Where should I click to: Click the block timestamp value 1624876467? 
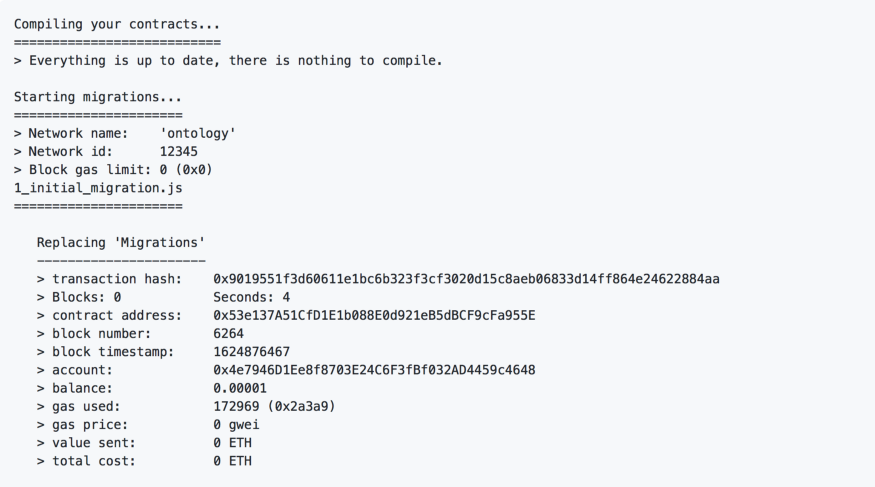[x=251, y=352]
